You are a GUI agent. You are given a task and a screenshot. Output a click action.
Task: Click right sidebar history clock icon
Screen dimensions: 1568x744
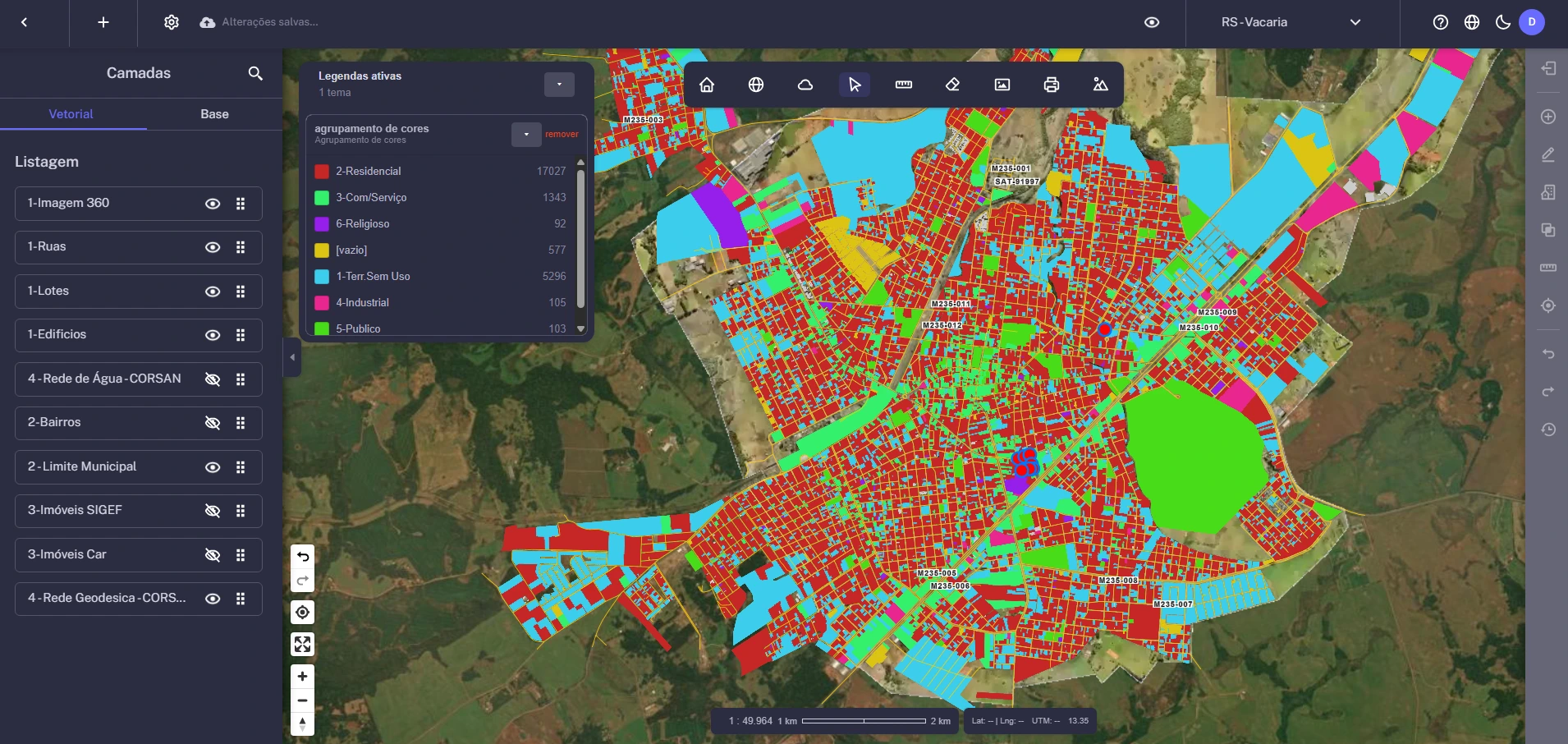[x=1548, y=429]
